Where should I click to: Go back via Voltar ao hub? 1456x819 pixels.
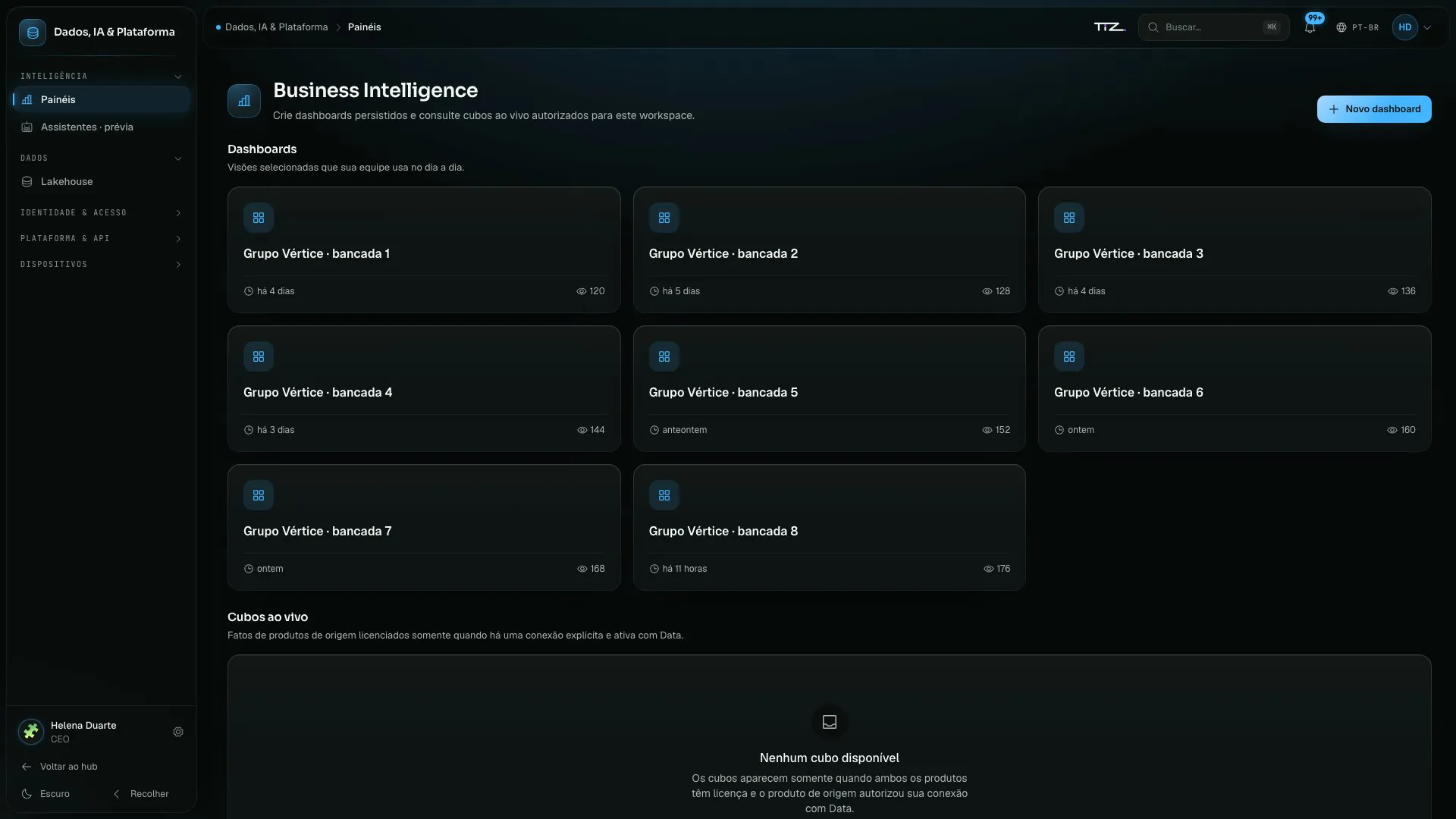(x=60, y=767)
